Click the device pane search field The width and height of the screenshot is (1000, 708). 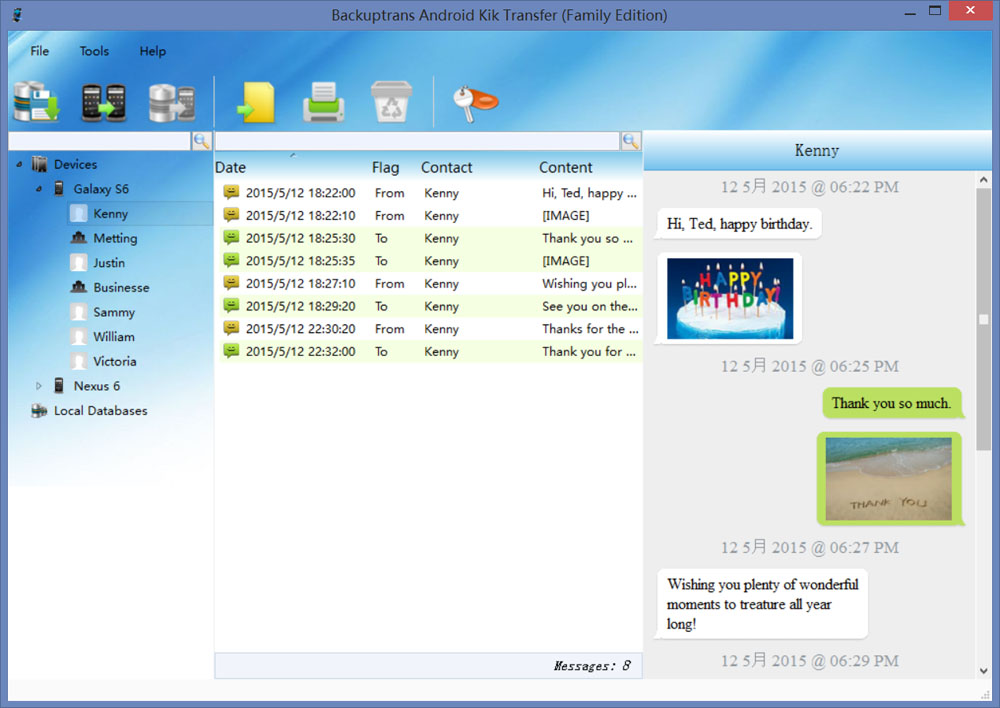[x=100, y=141]
